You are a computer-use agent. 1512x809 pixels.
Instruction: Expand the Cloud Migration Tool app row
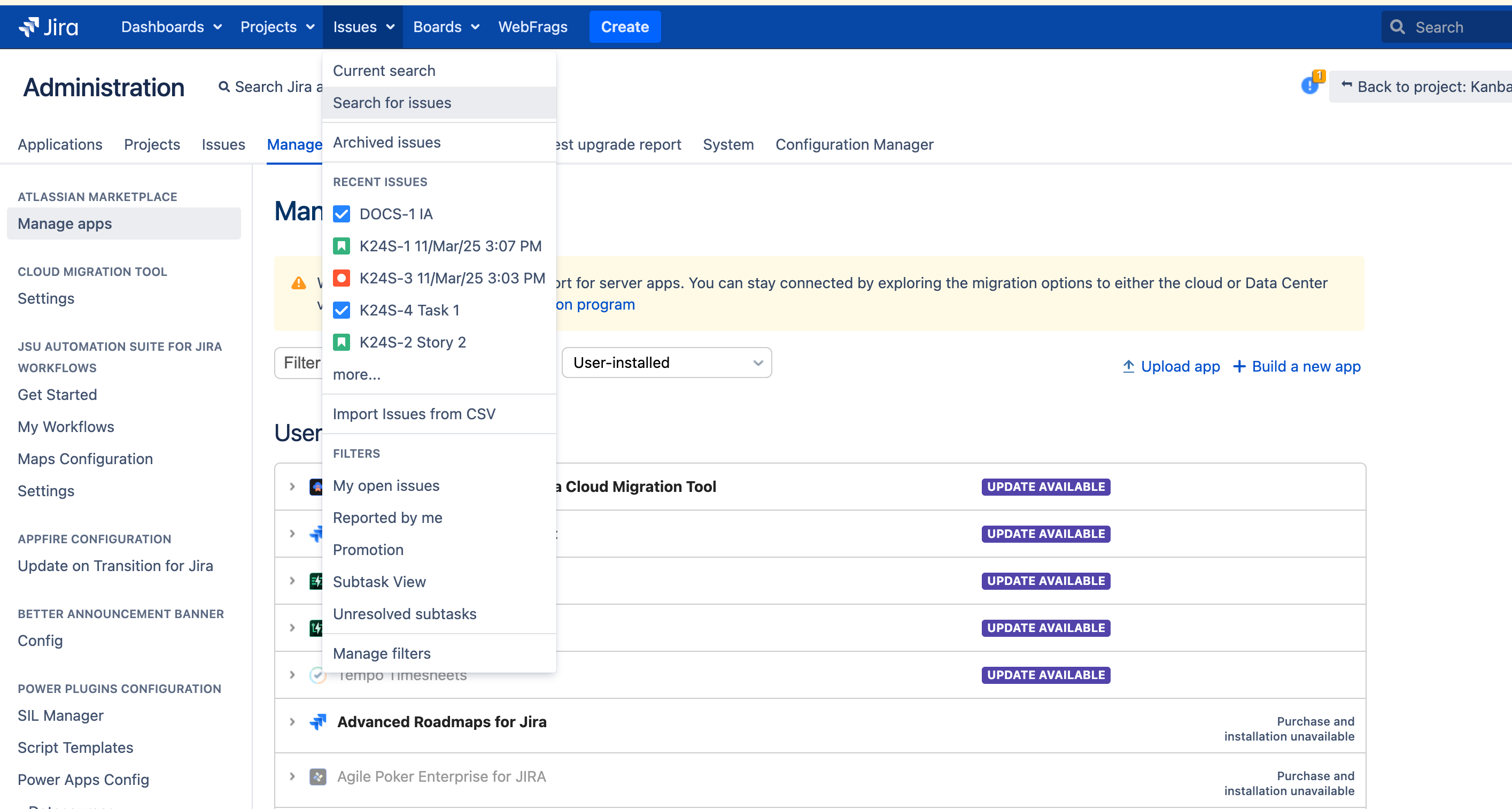pos(292,487)
